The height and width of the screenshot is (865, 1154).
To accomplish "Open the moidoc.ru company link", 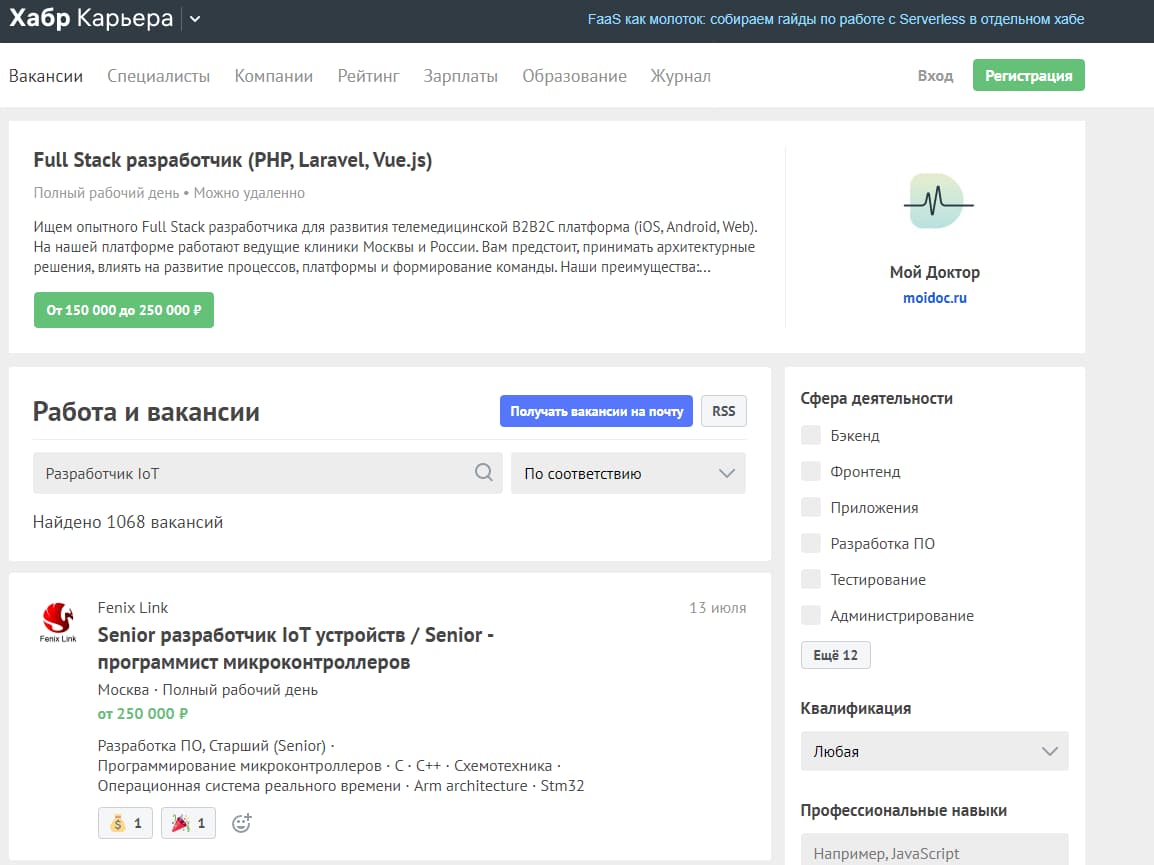I will click(x=934, y=297).
